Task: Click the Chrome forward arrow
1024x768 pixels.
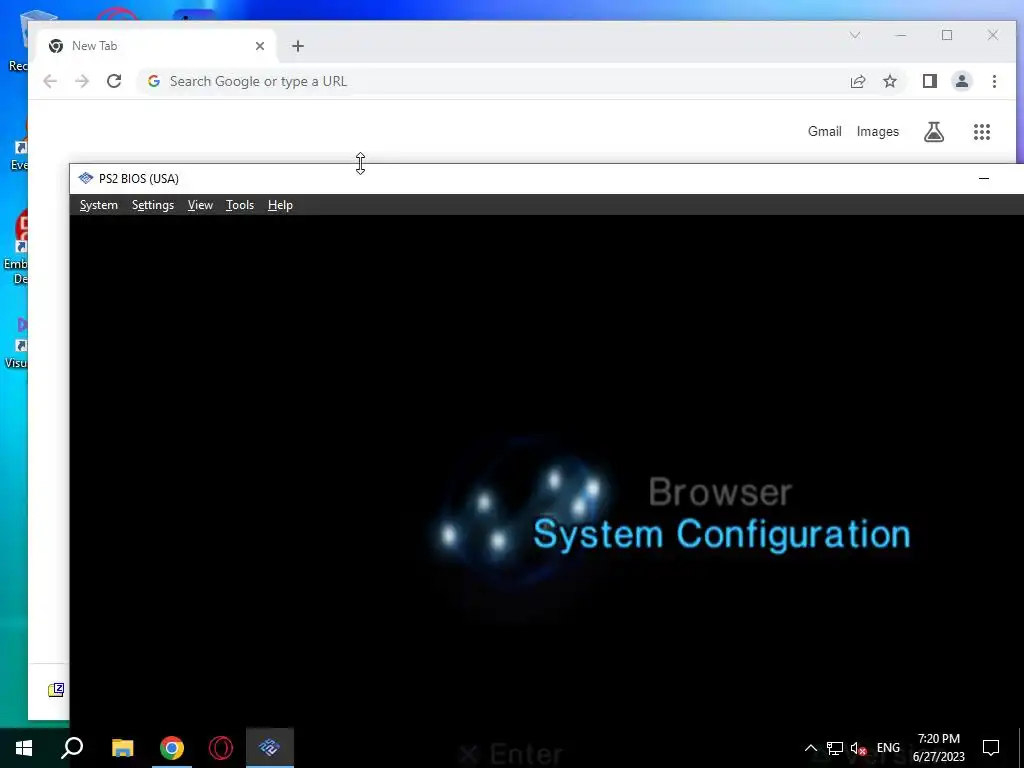Action: tap(82, 81)
